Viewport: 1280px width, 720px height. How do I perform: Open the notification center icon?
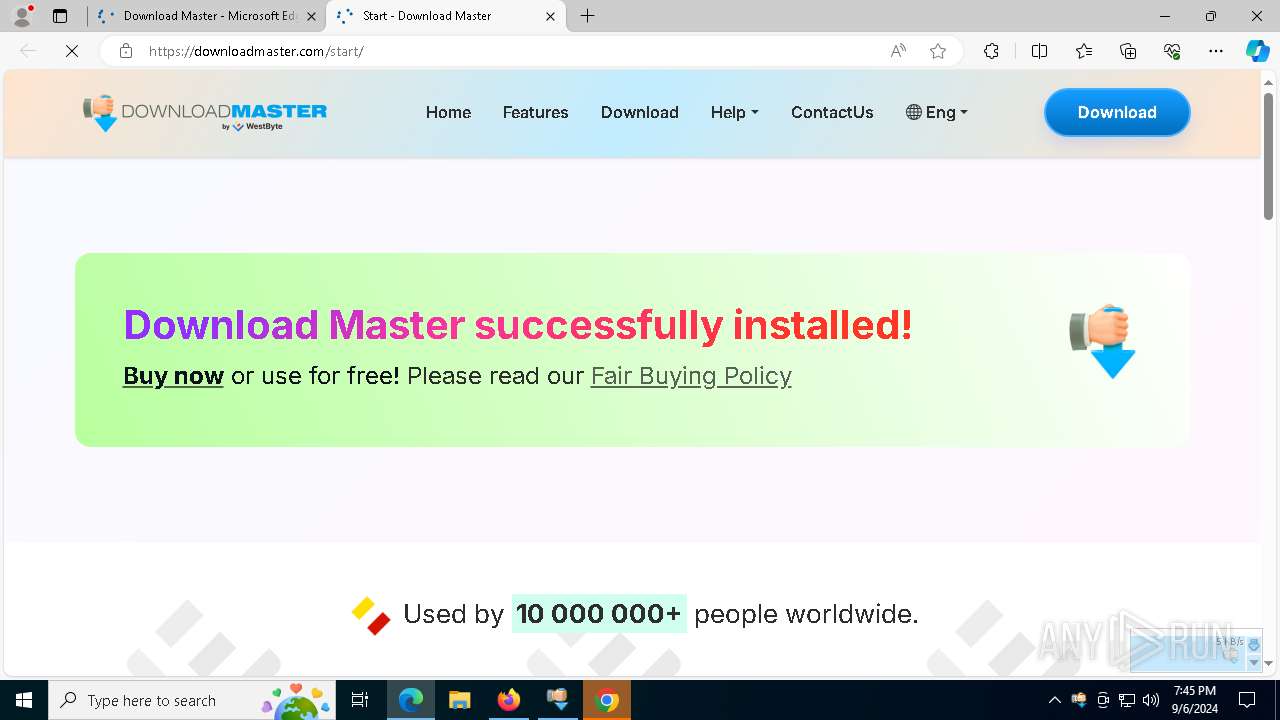click(1247, 700)
